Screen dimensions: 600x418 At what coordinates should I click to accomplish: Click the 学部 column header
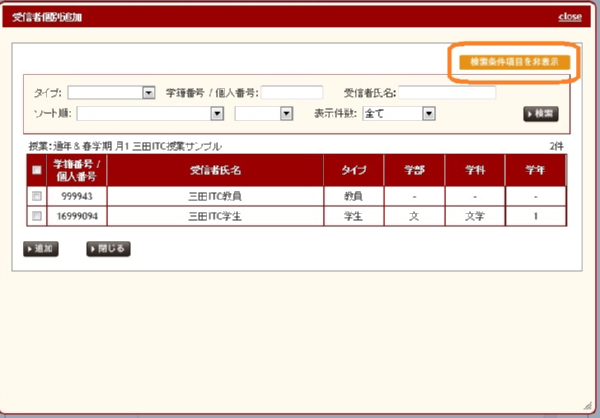pyautogui.click(x=414, y=171)
